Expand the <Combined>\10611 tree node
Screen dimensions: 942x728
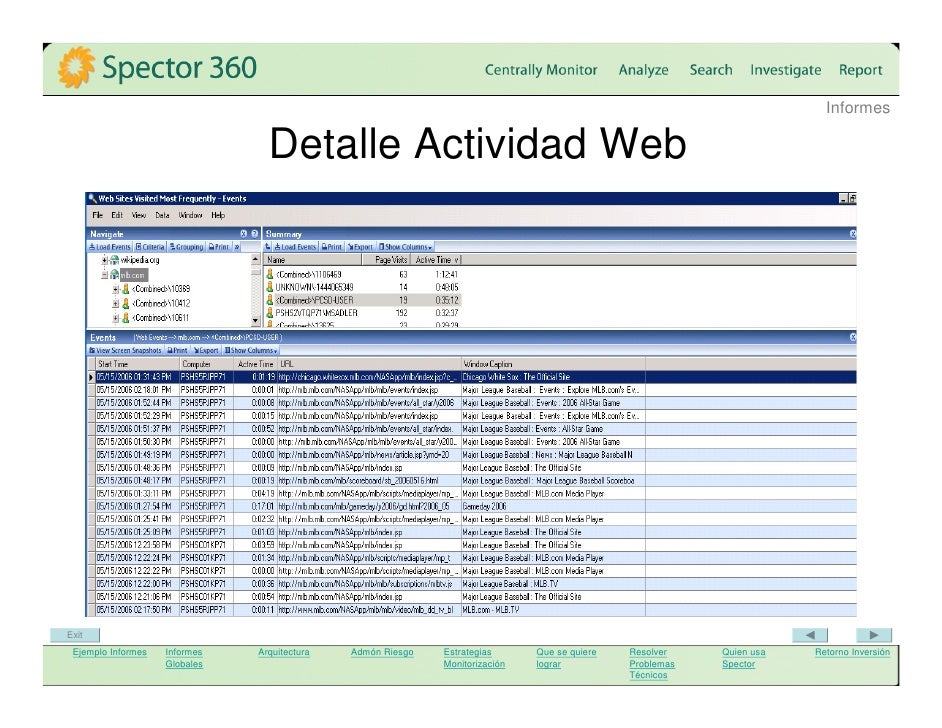click(116, 318)
